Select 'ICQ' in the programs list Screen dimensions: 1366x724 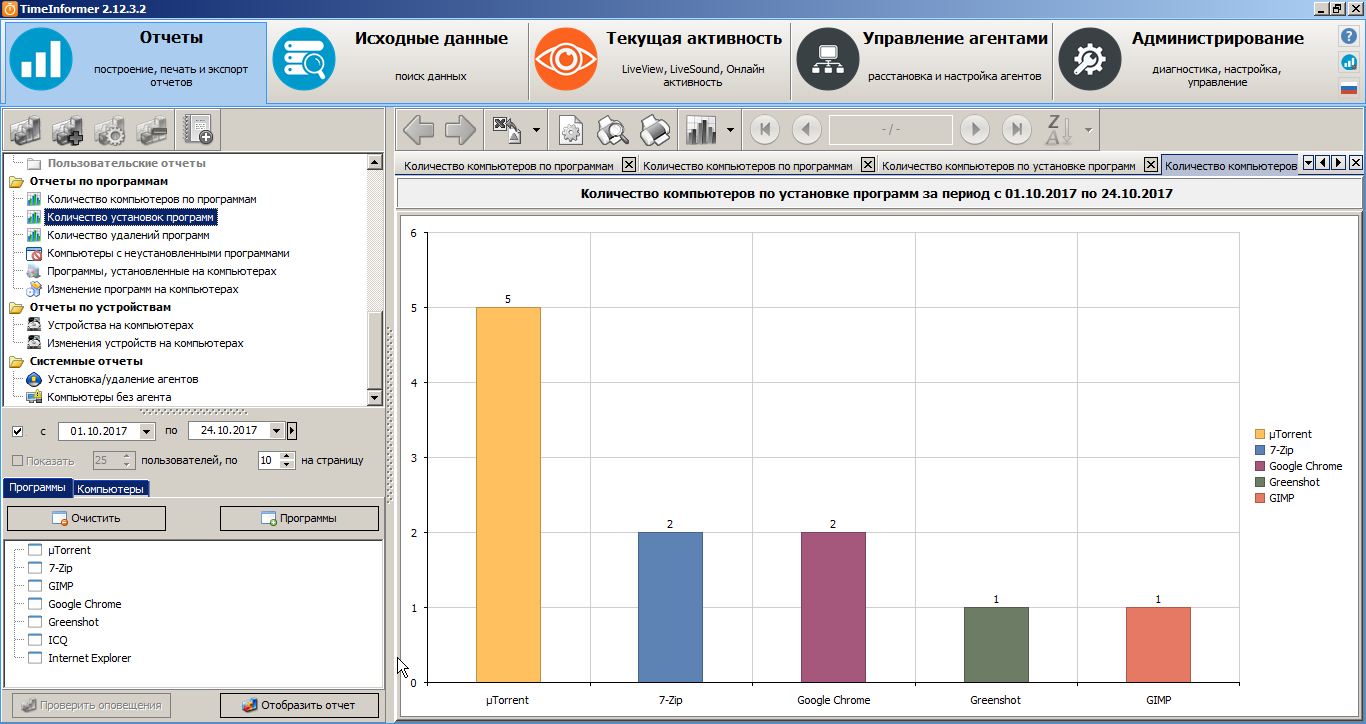click(x=58, y=640)
